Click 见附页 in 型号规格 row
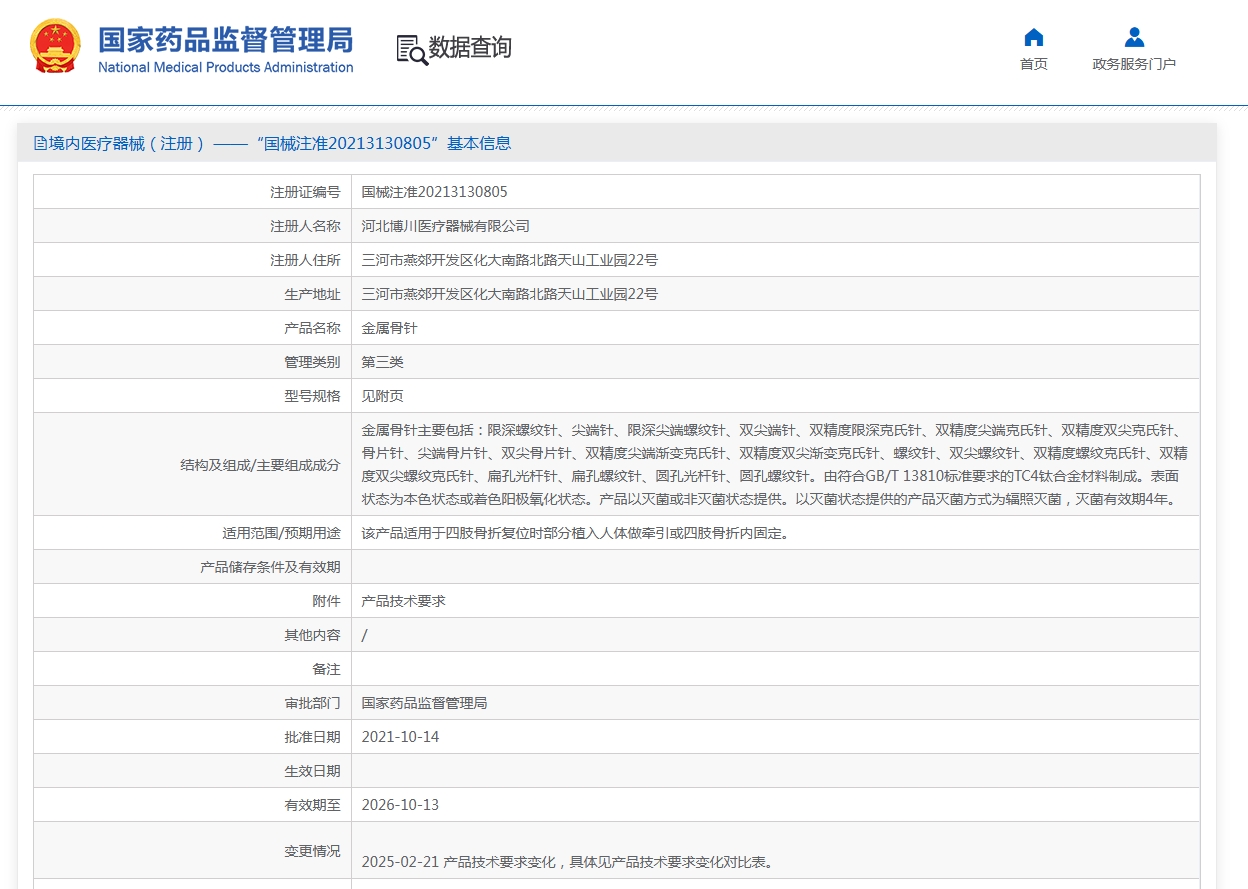This screenshot has height=889, width=1248. [382, 396]
